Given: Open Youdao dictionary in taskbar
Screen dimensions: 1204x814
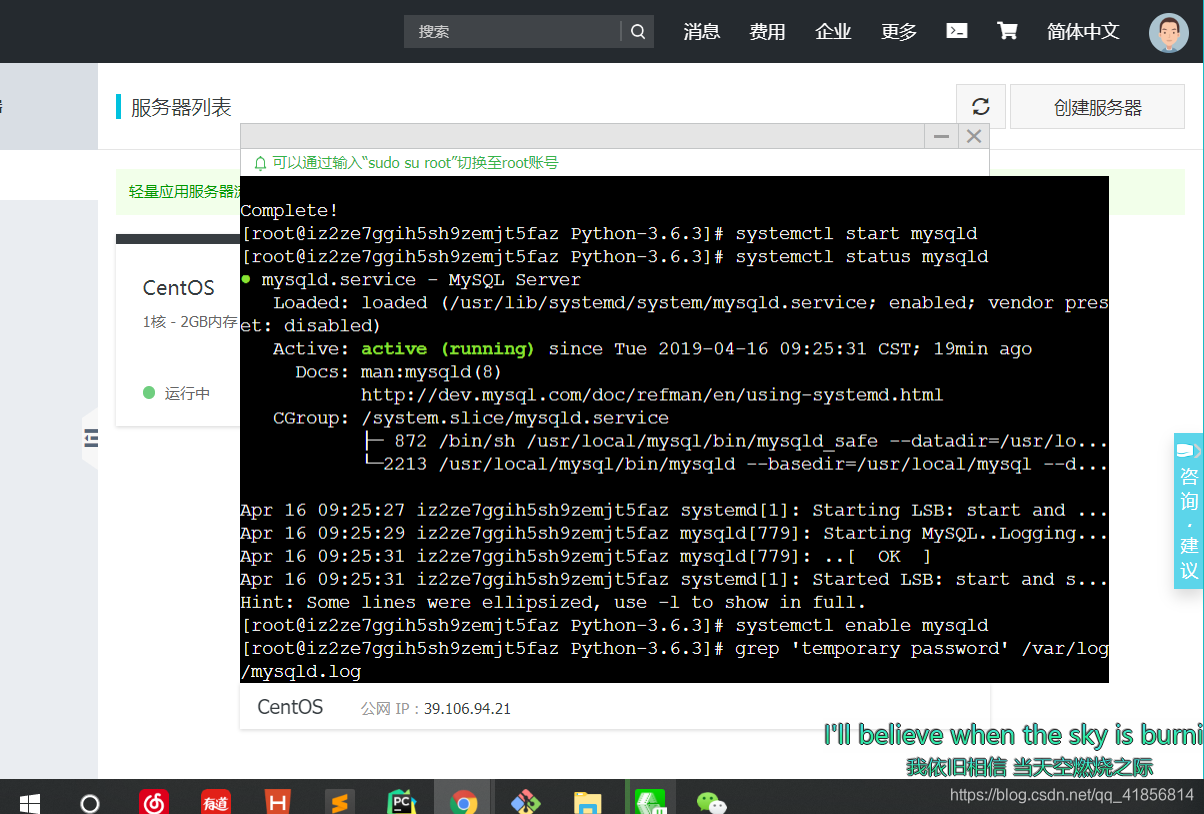Looking at the screenshot, I should coord(216,802).
